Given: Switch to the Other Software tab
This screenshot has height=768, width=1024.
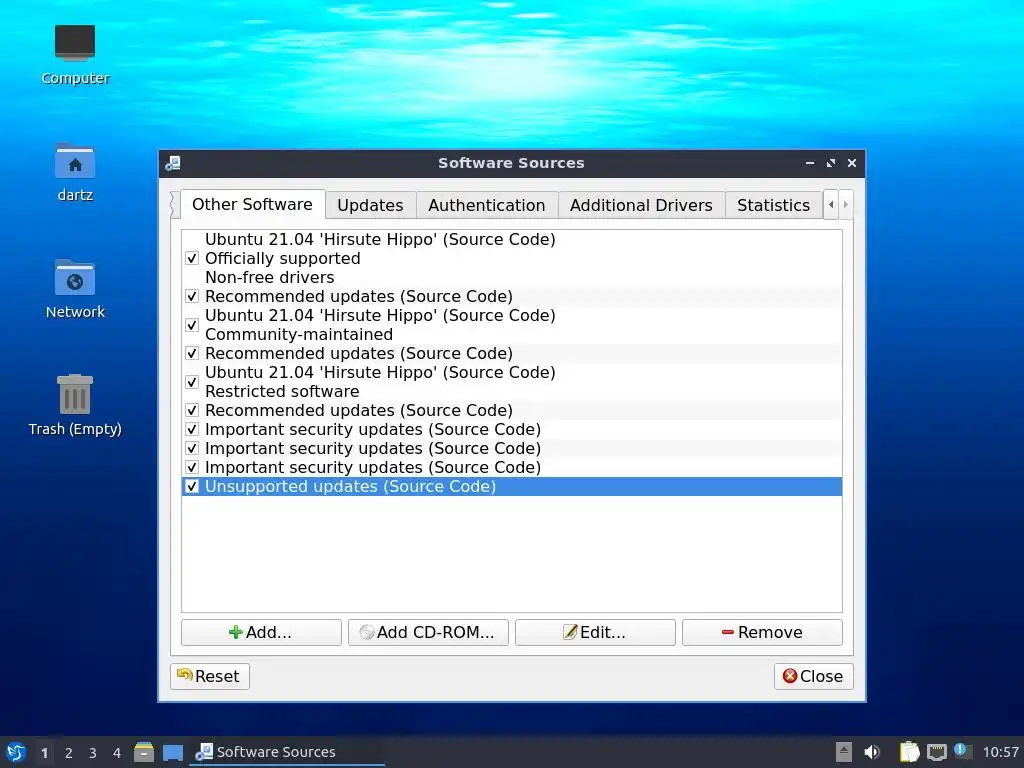Looking at the screenshot, I should (x=253, y=204).
